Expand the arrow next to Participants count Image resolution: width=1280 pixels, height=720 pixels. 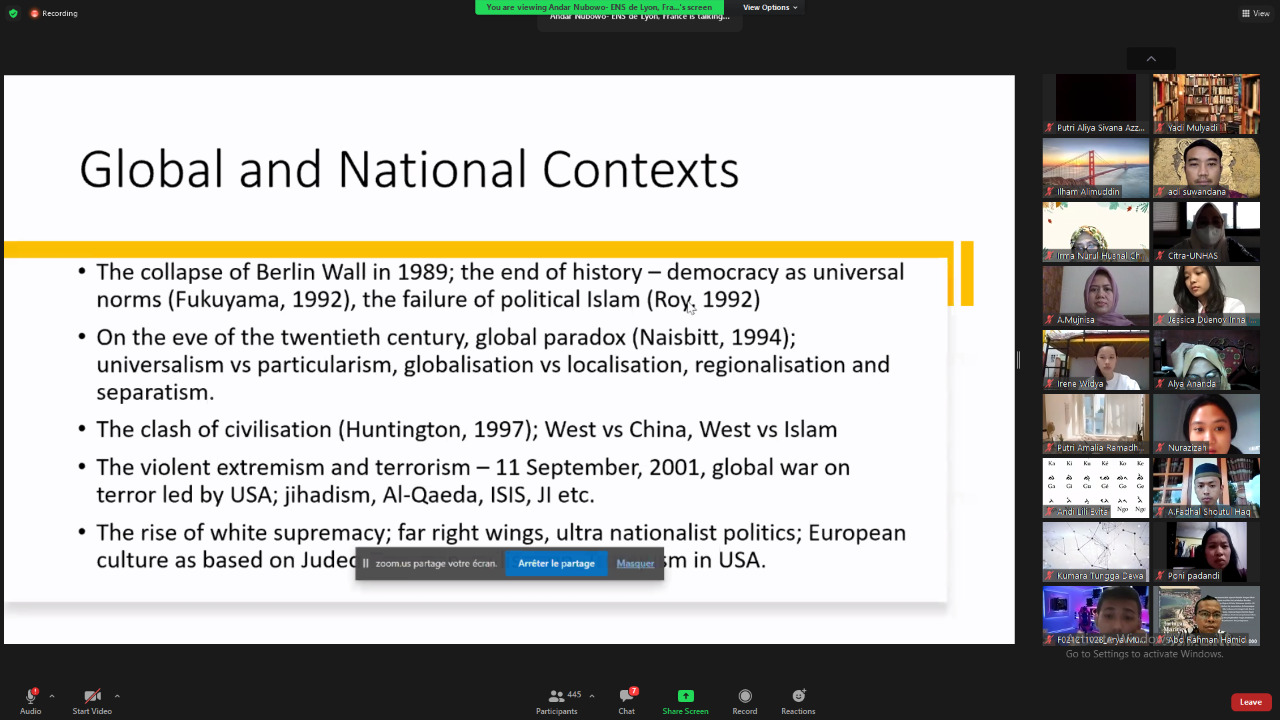point(592,696)
